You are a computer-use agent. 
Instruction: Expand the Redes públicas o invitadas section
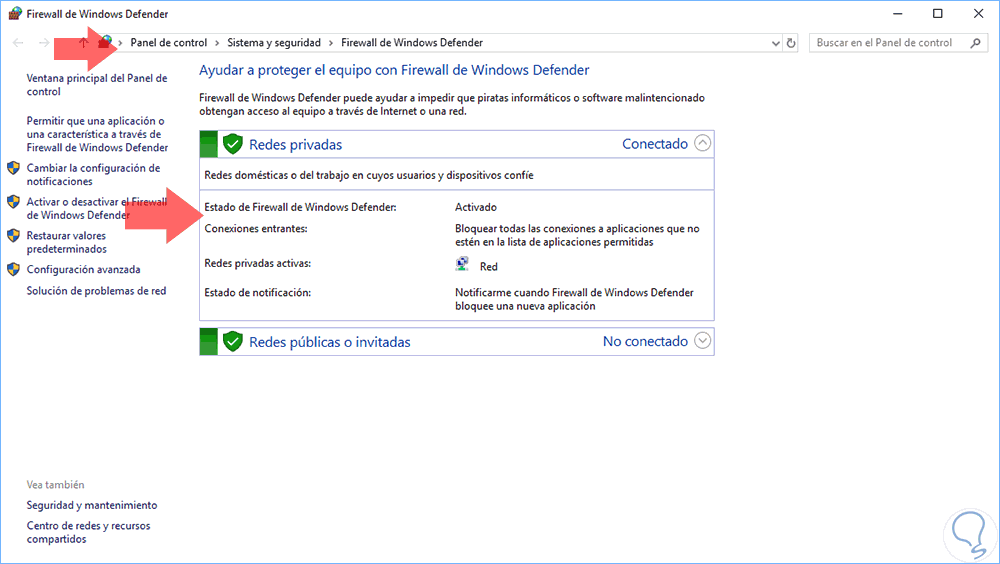[702, 341]
